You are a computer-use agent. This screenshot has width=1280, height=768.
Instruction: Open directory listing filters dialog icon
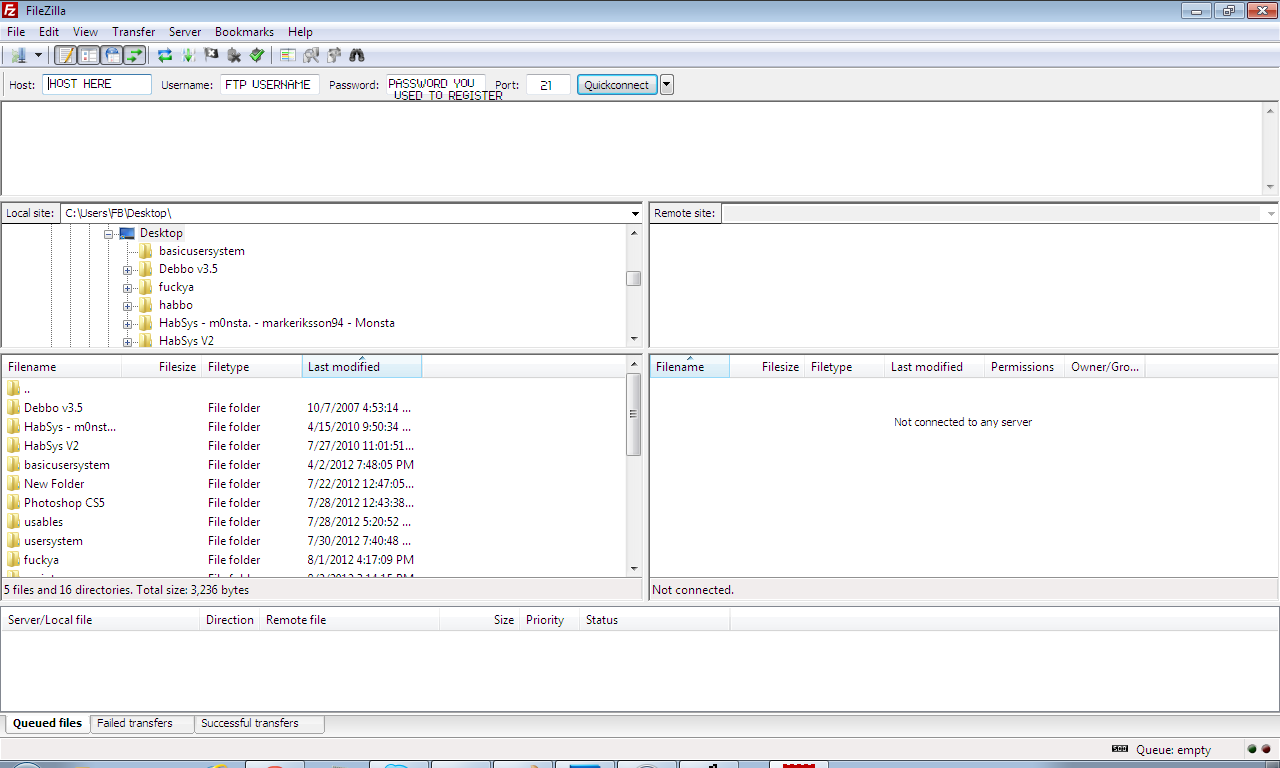[x=288, y=55]
